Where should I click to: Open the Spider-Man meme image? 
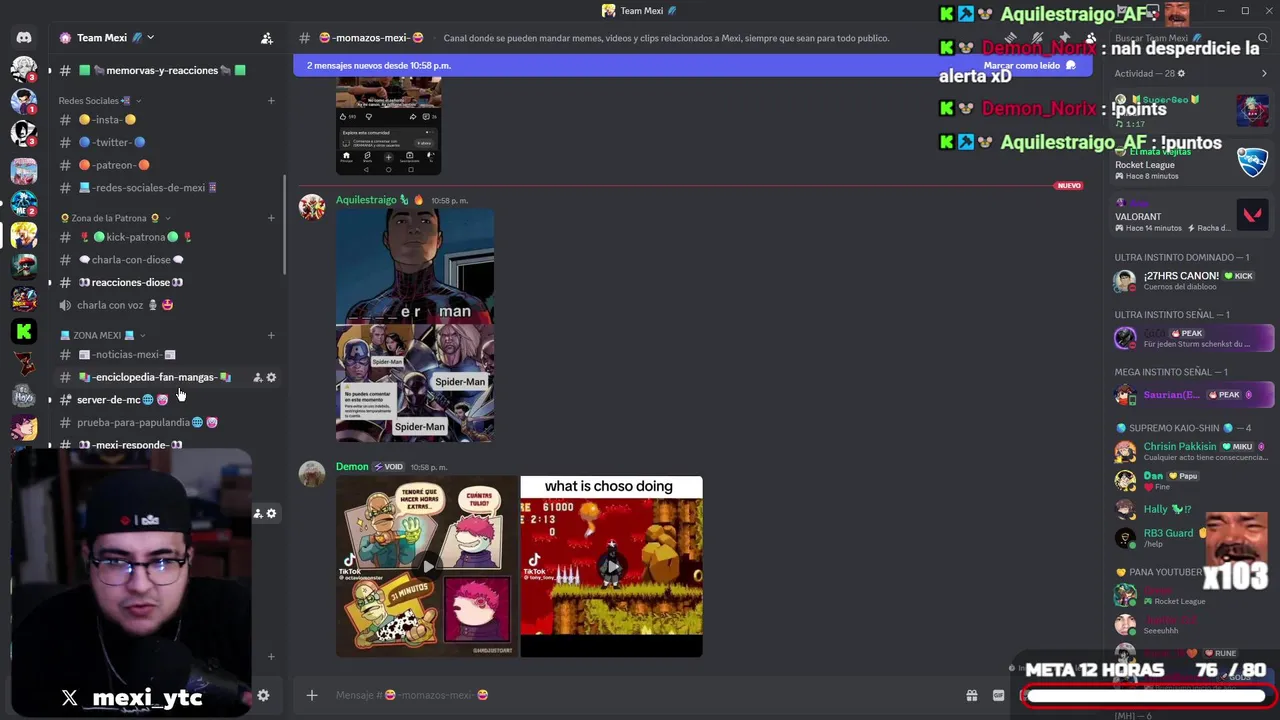coord(415,325)
